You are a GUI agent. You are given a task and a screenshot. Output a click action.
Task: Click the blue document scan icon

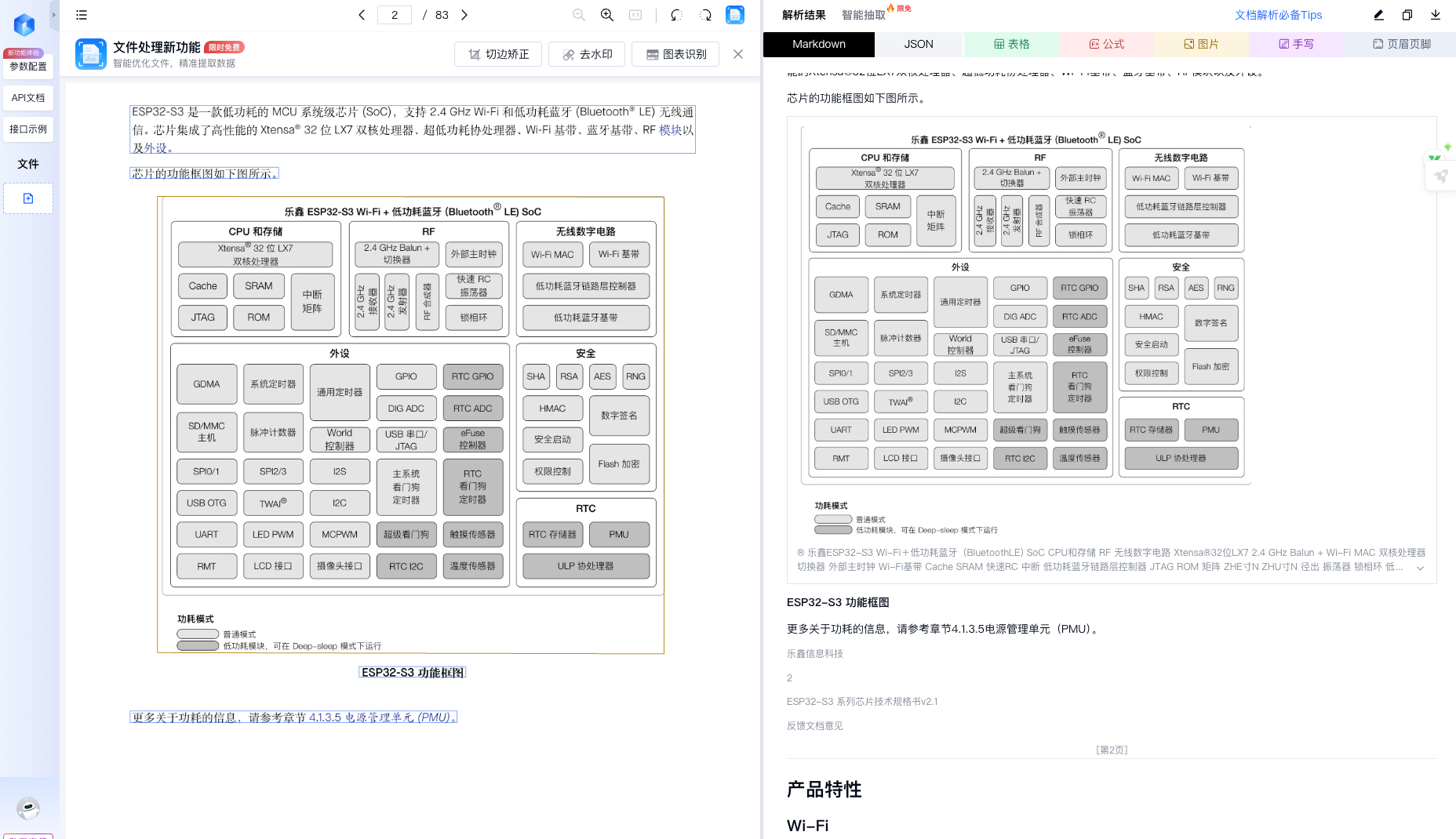point(735,15)
